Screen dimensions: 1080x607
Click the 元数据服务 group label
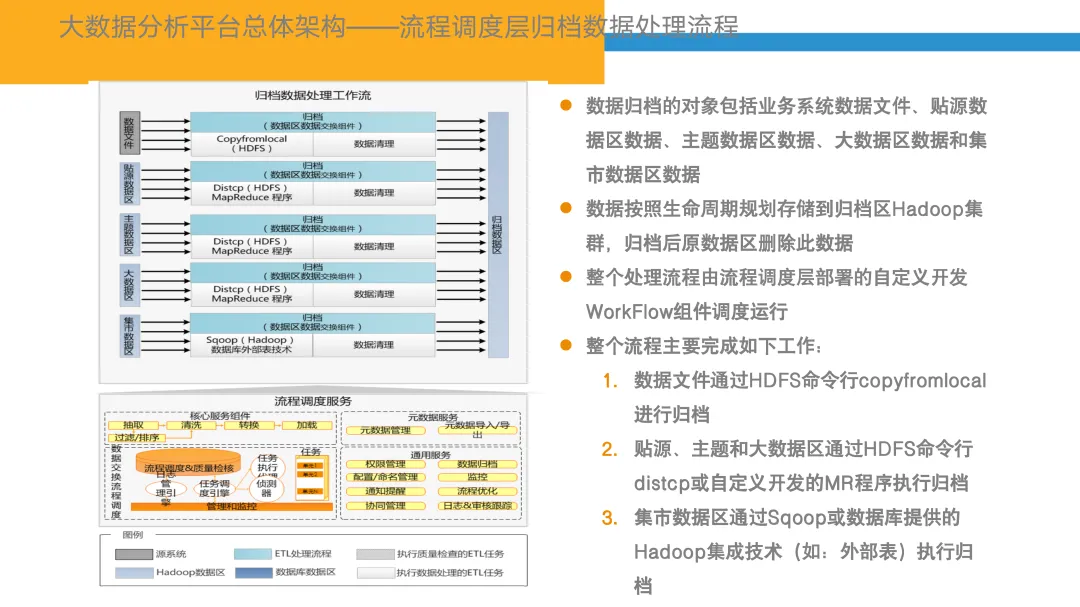click(x=433, y=417)
